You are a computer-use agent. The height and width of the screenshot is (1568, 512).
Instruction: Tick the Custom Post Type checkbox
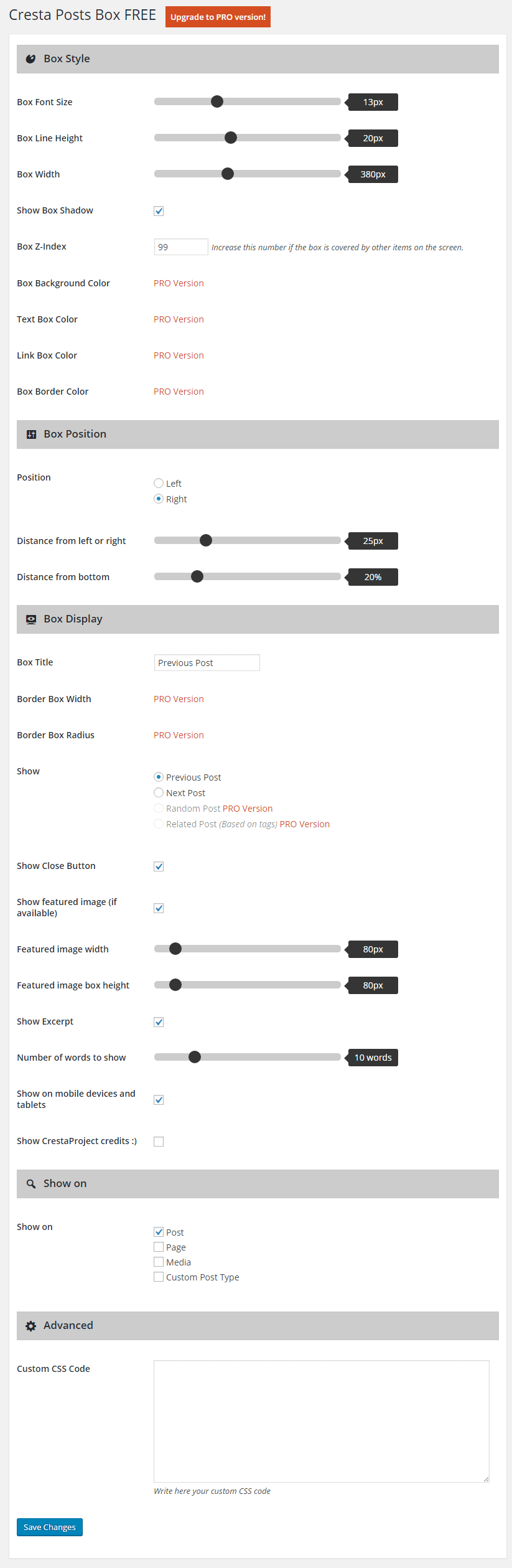pos(159,1277)
